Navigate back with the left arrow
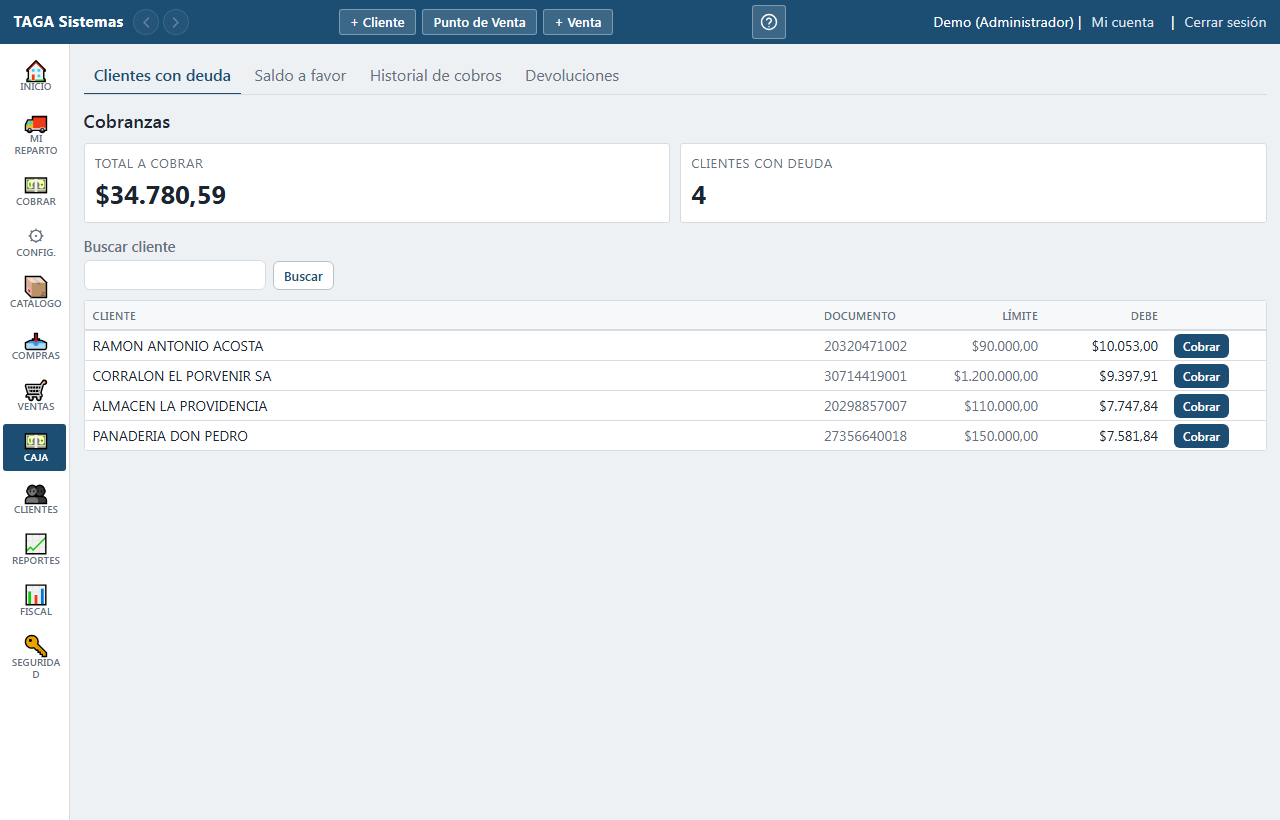Viewport: 1280px width, 820px height. point(146,22)
